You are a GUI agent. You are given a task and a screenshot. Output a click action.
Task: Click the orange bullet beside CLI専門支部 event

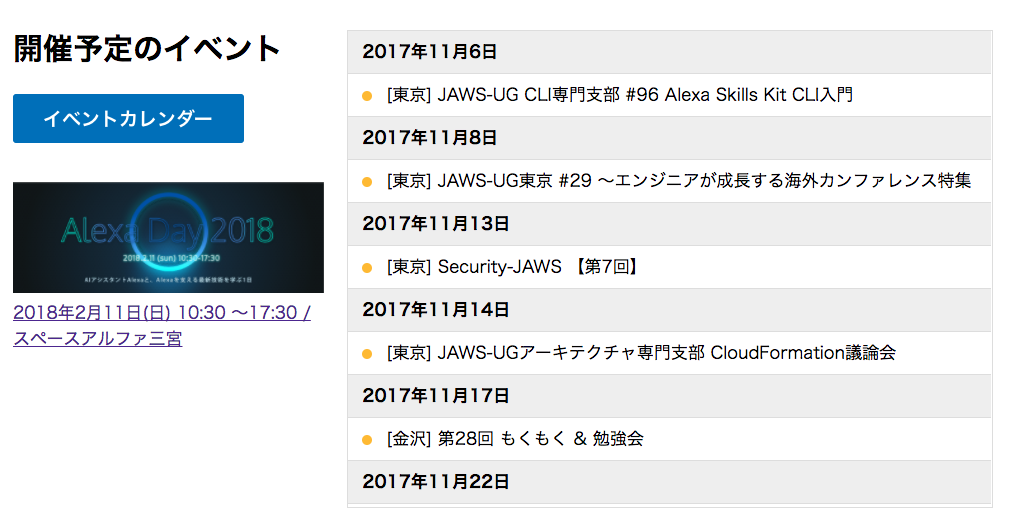coord(367,96)
